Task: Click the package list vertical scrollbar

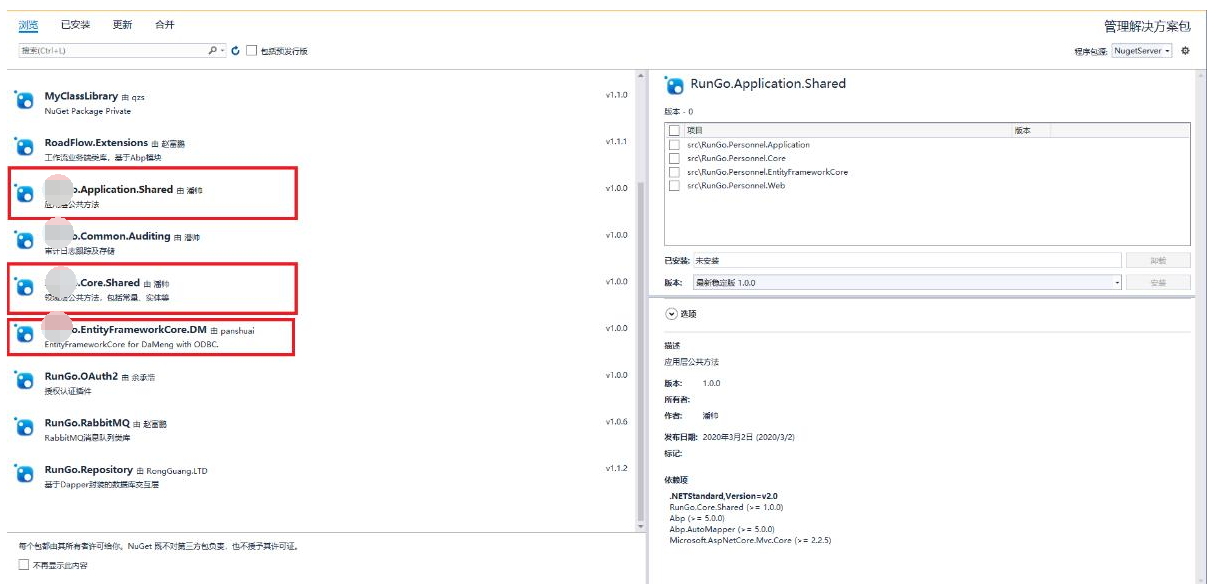Action: [641, 300]
